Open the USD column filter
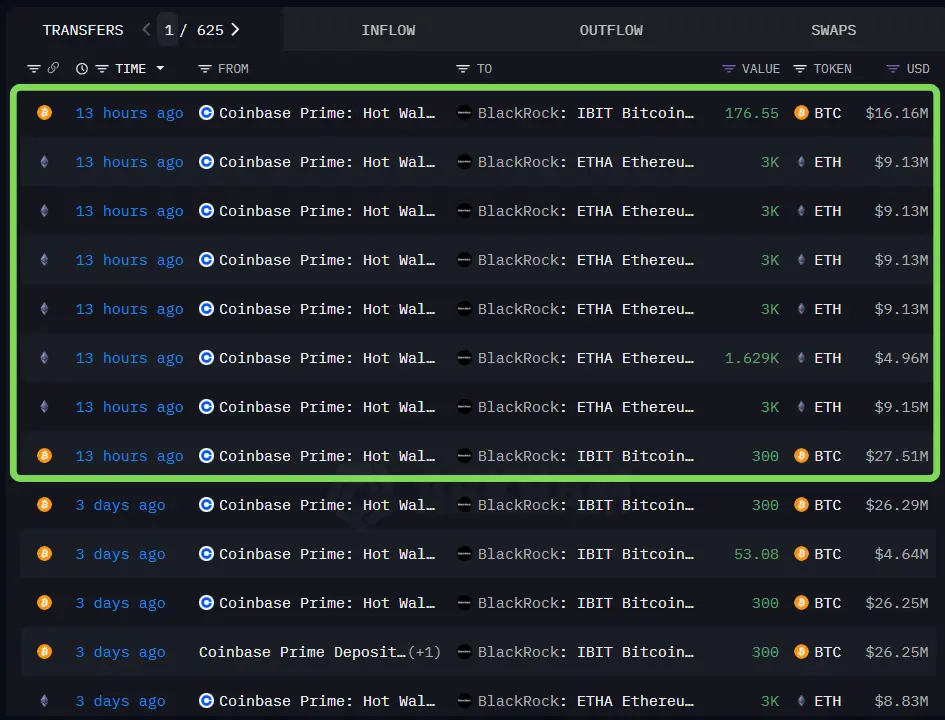This screenshot has width=945, height=720. pyautogui.click(x=893, y=69)
